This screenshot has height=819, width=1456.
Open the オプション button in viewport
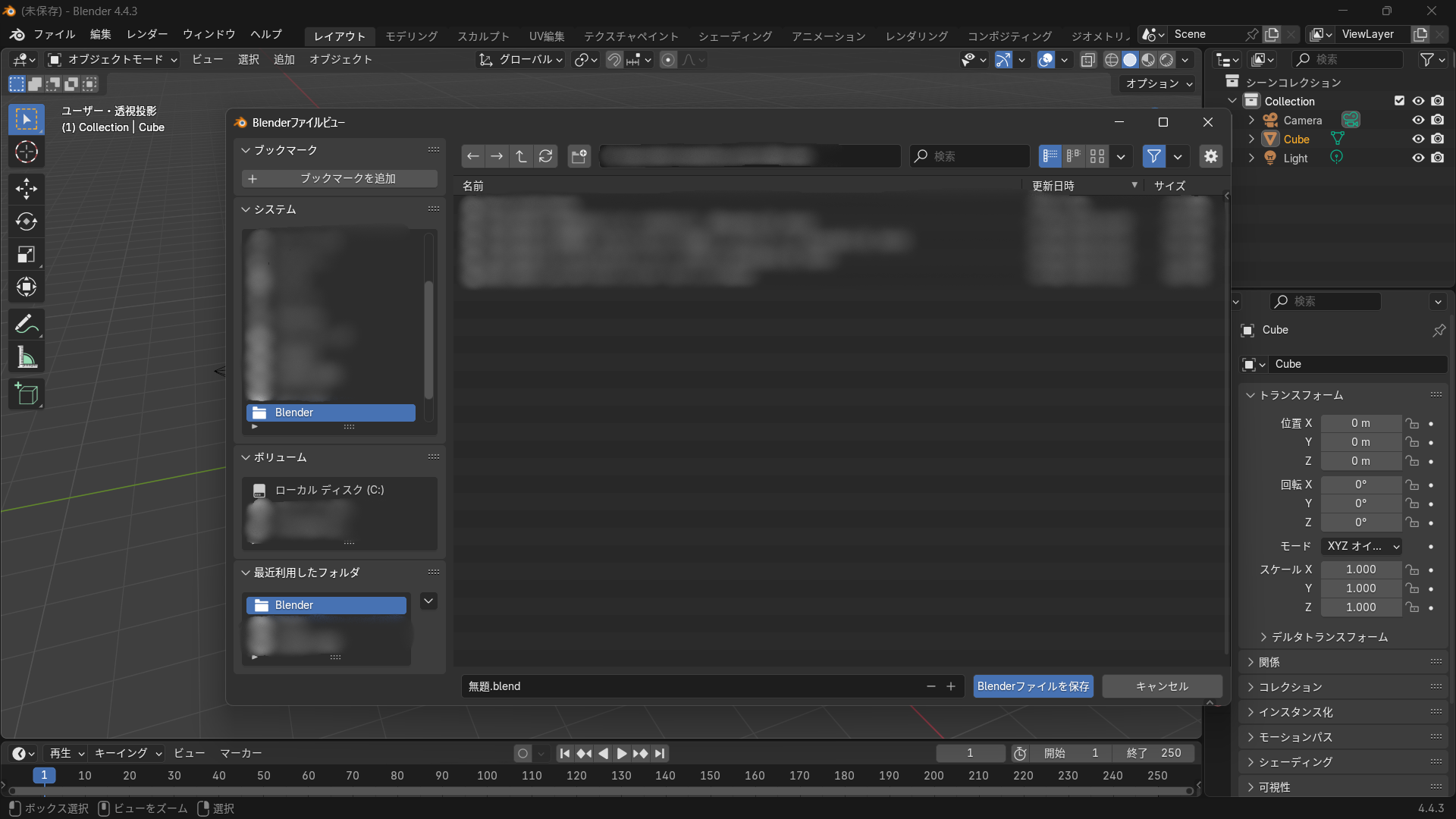point(1159,83)
